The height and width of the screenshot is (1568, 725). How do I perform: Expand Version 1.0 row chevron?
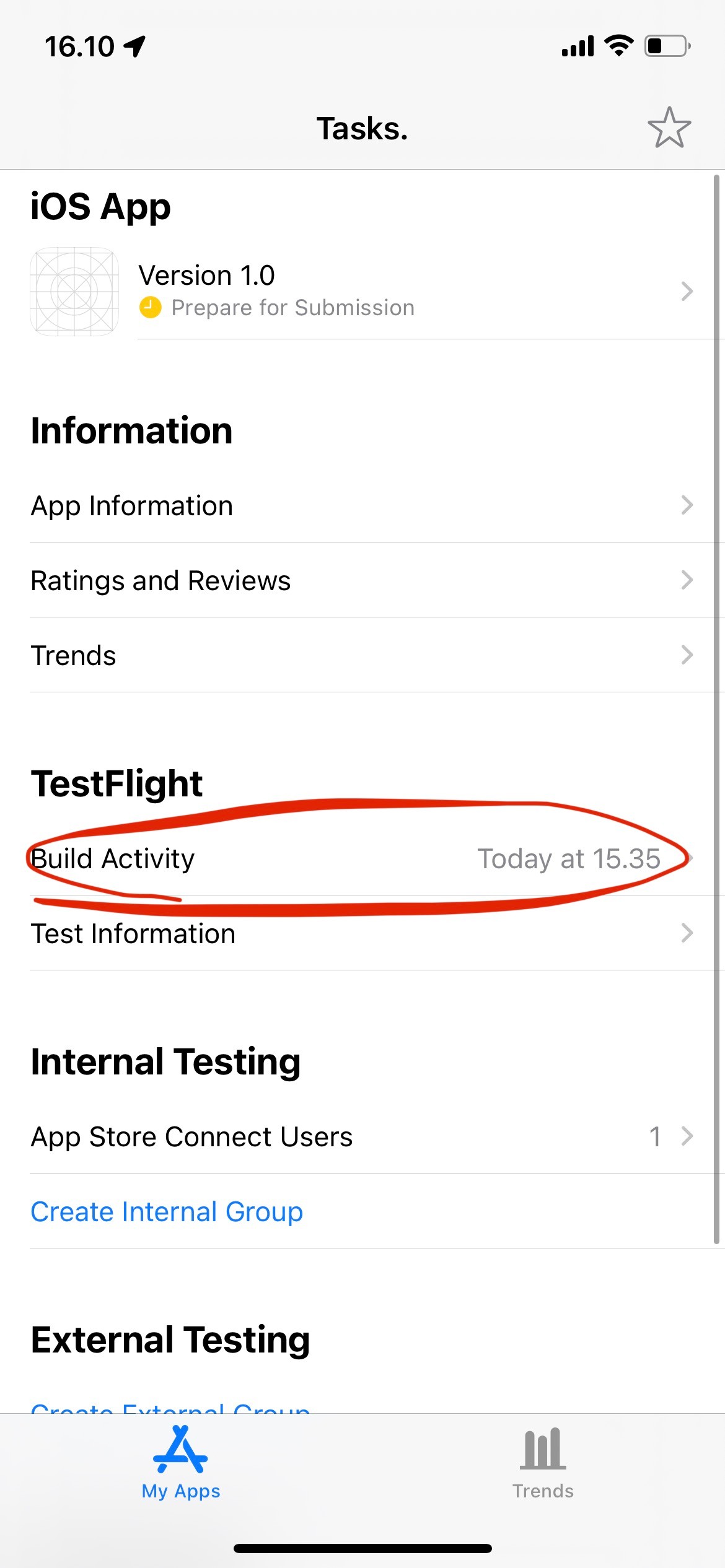point(686,291)
